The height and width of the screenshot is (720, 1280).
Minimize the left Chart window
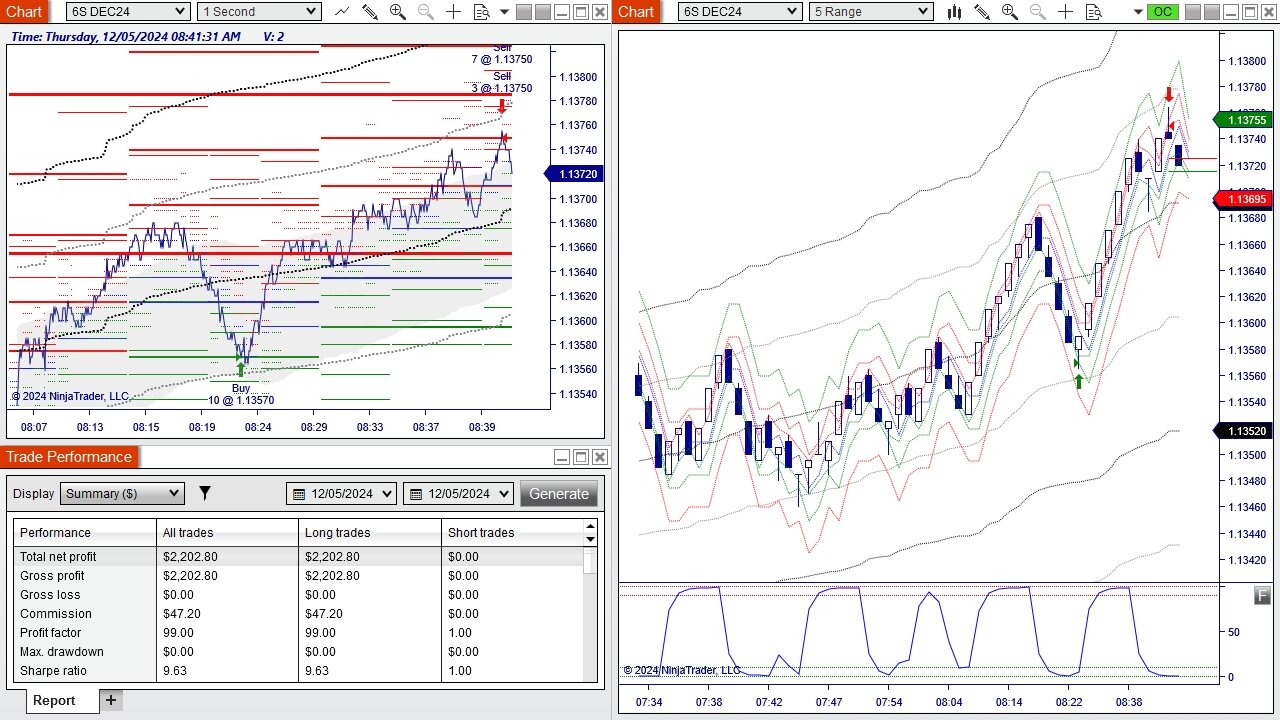click(561, 12)
